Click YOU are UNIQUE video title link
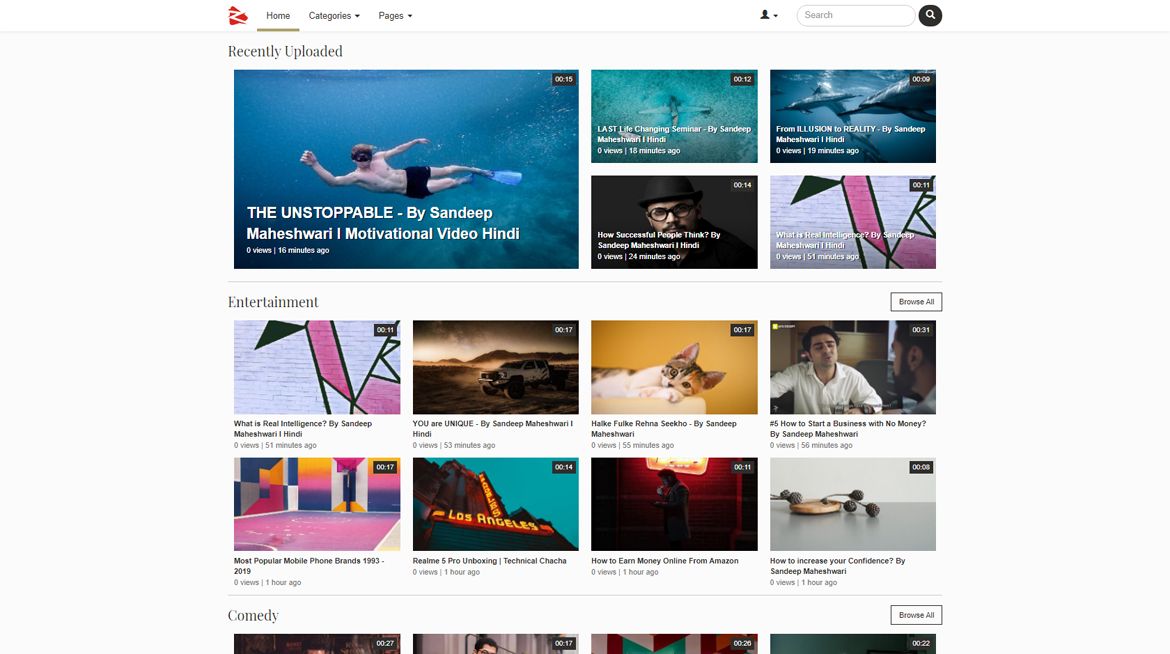The image size is (1170, 654). pyautogui.click(x=492, y=424)
